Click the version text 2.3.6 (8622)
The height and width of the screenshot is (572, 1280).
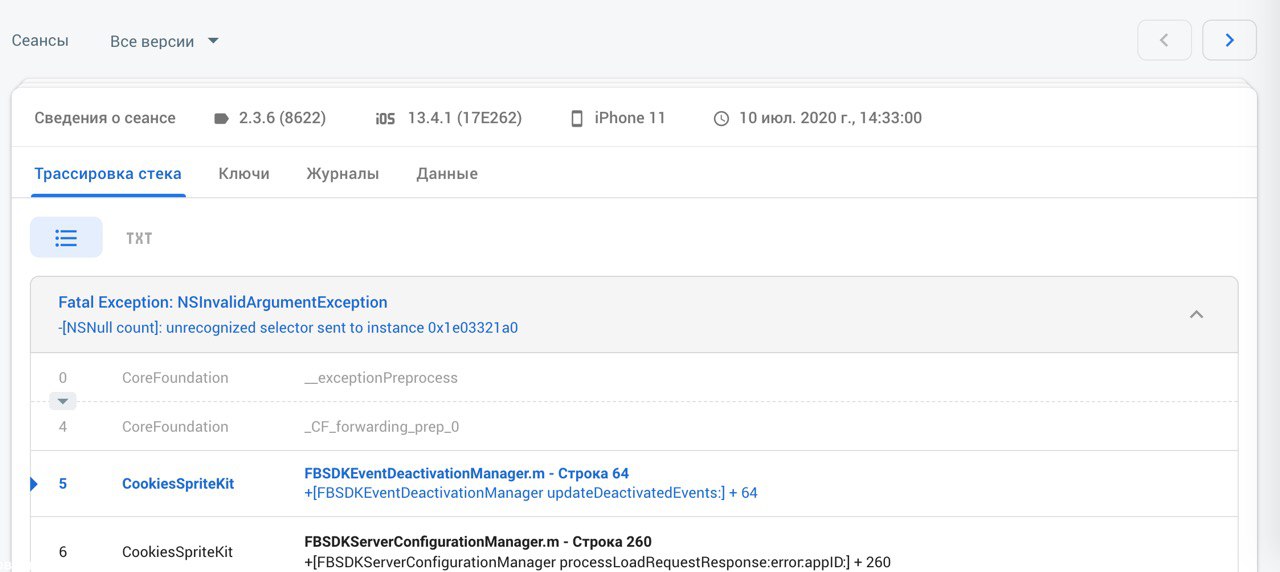click(x=282, y=118)
